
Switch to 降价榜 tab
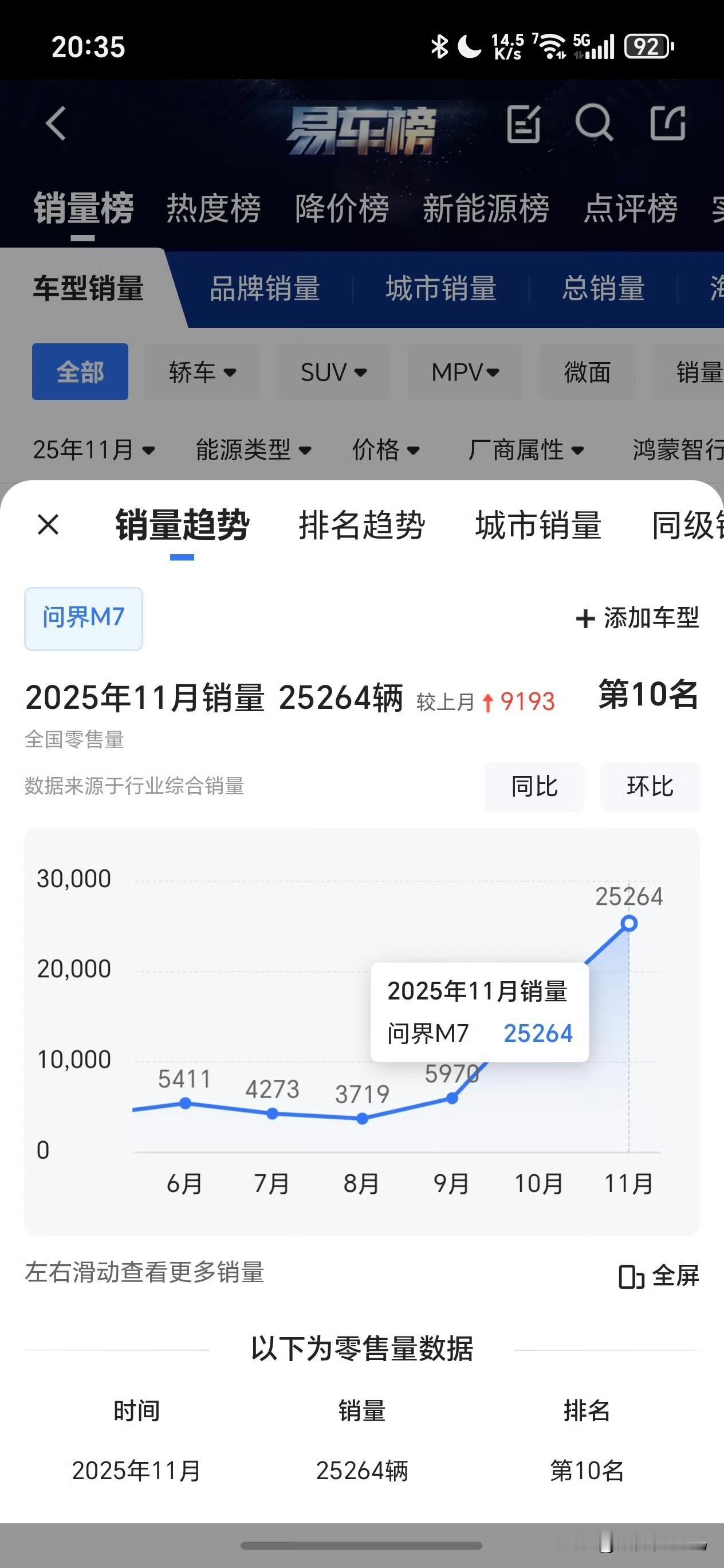[x=342, y=208]
